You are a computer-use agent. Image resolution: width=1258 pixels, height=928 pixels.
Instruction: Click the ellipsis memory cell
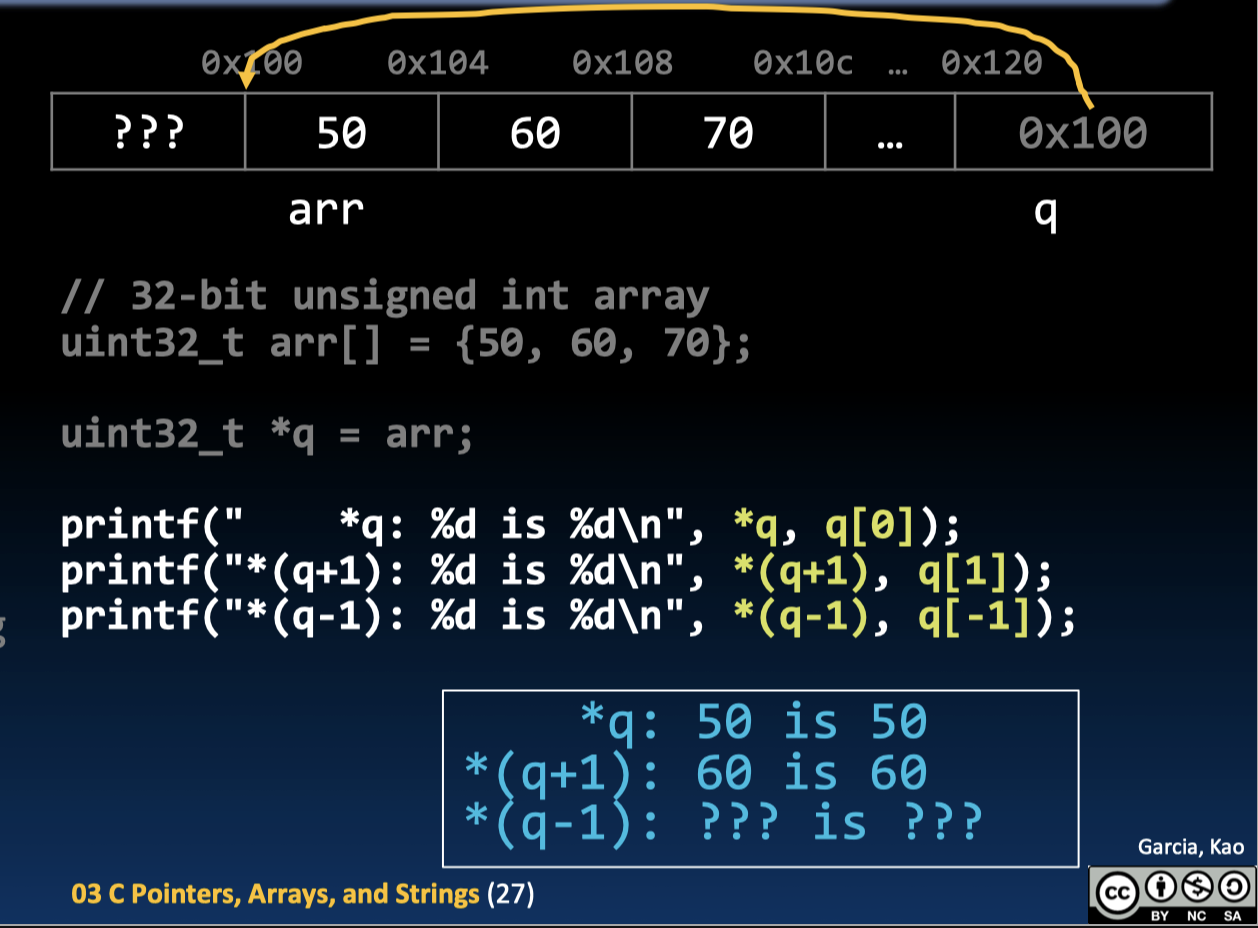[888, 131]
